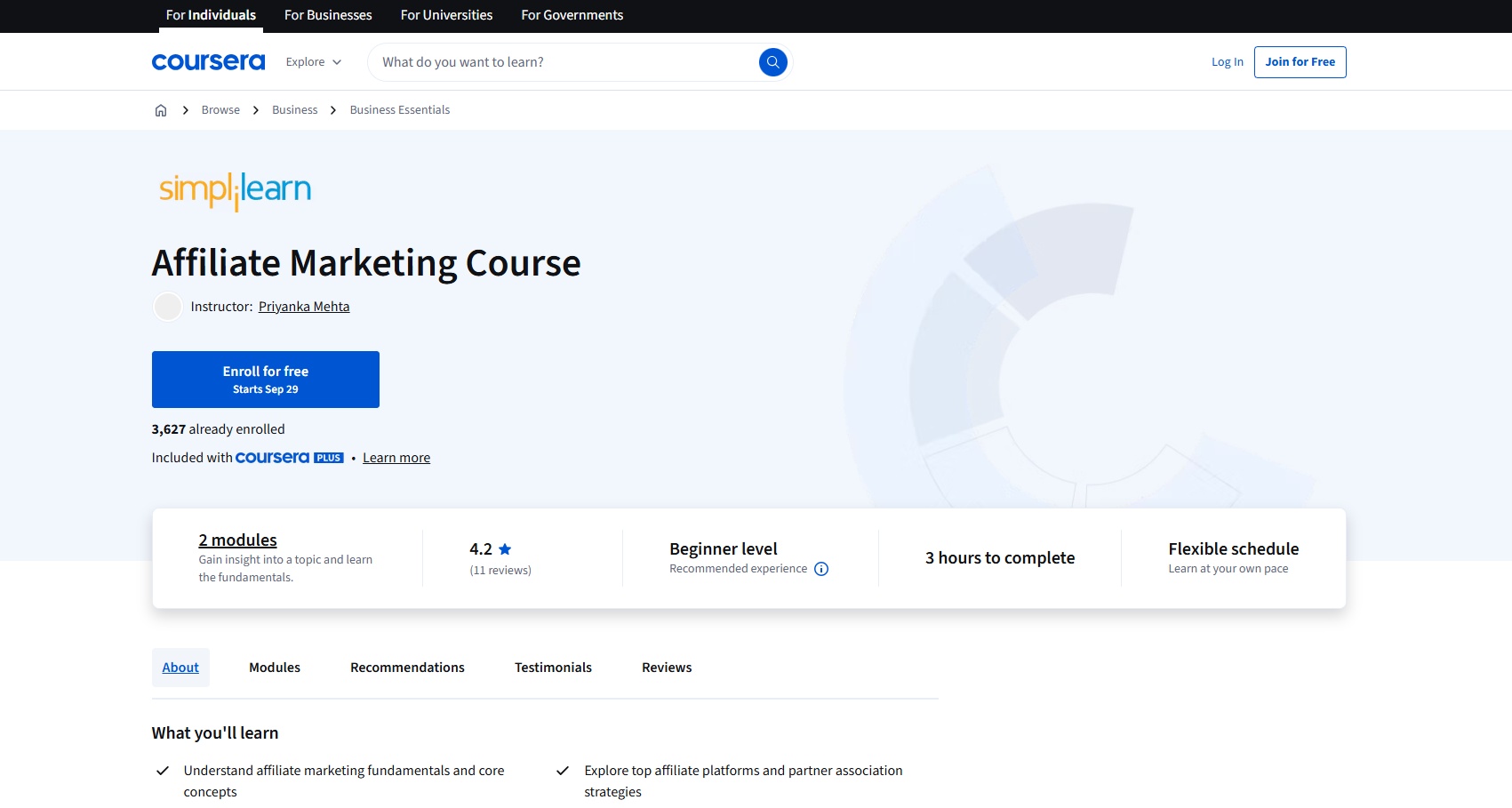Click Join for Free button
1512x808 pixels.
[1300, 62]
